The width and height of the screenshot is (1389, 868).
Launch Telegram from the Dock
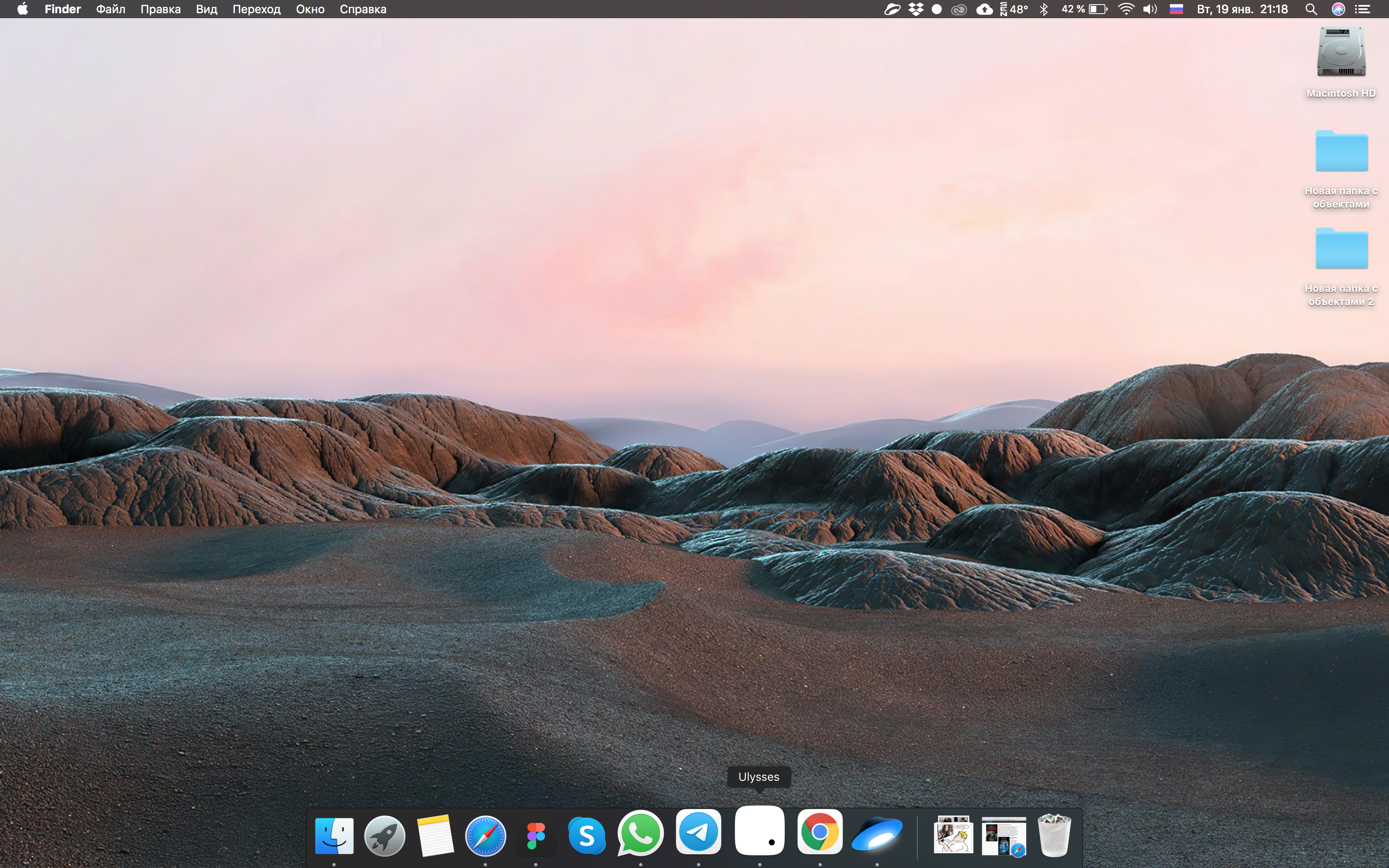pos(699,832)
